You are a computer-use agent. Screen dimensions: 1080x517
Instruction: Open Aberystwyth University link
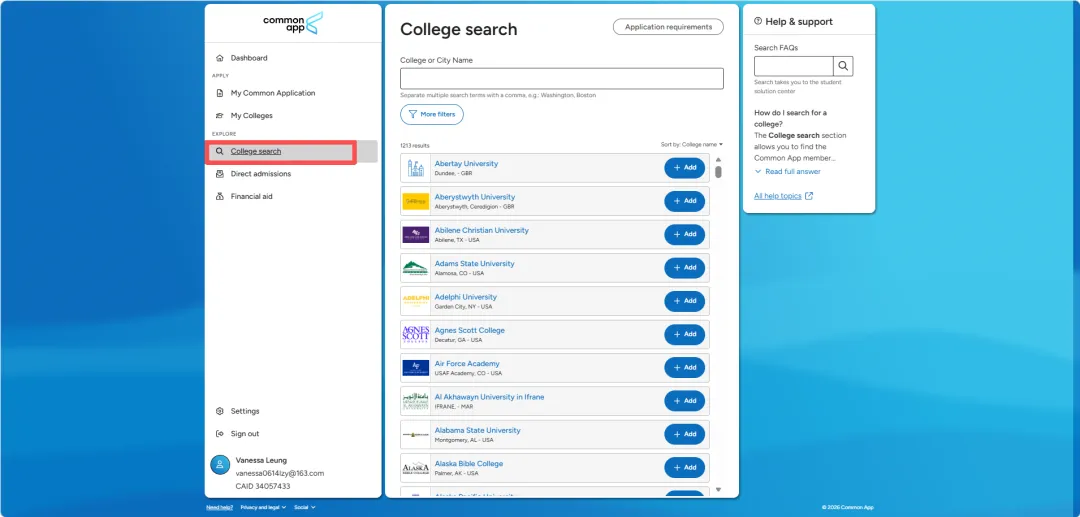475,197
